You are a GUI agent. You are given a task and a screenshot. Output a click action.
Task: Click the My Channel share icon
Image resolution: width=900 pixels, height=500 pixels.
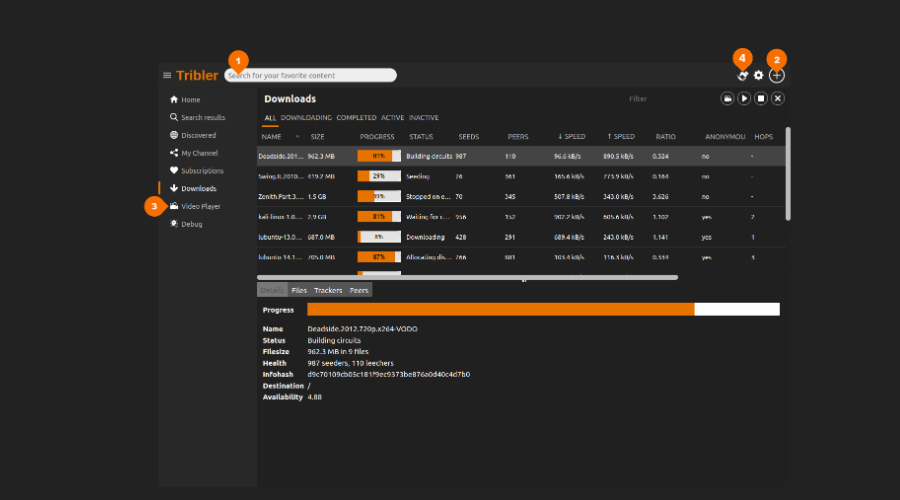click(x=174, y=153)
